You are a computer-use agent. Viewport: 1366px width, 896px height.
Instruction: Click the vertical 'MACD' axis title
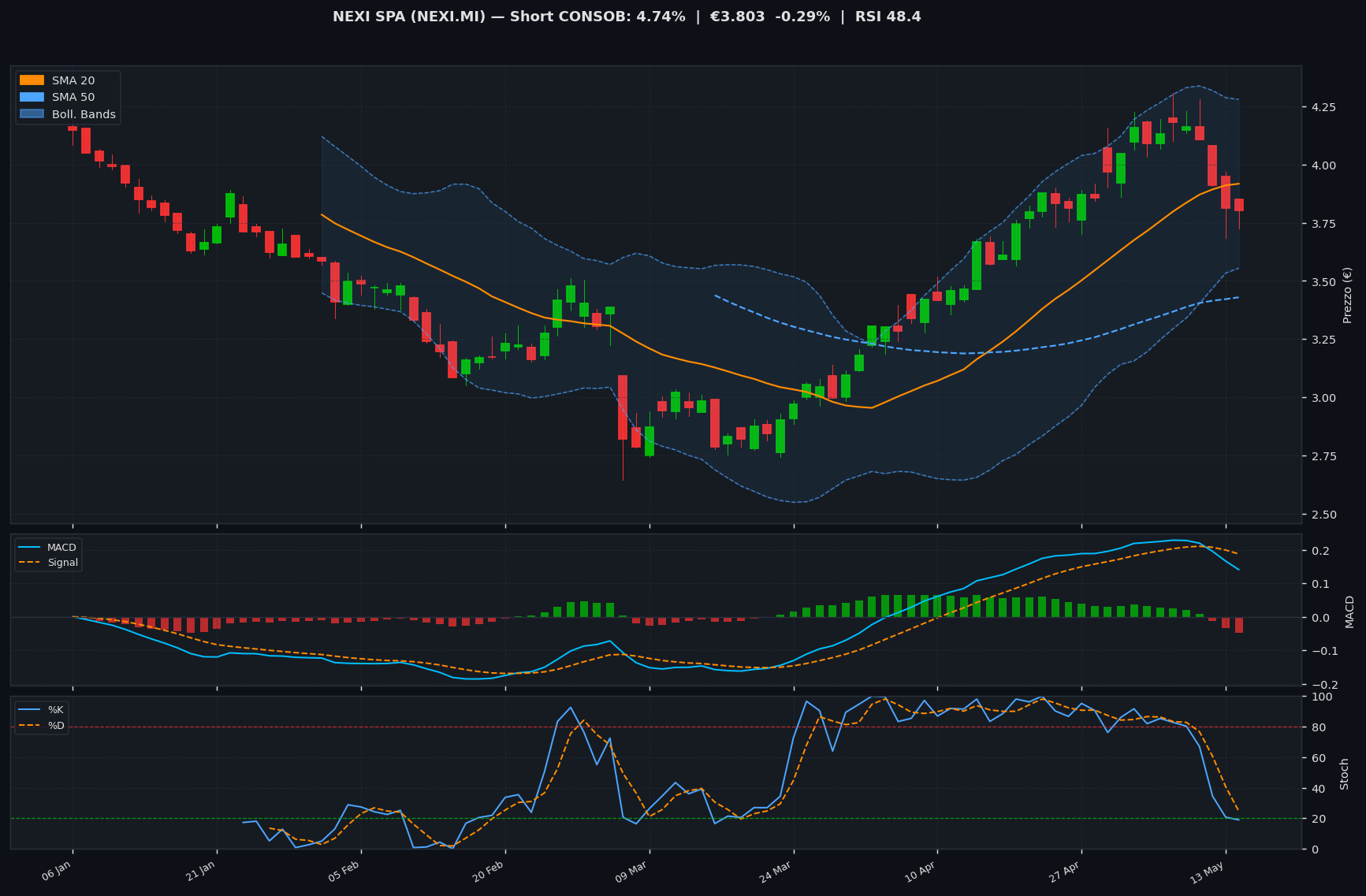point(1349,612)
